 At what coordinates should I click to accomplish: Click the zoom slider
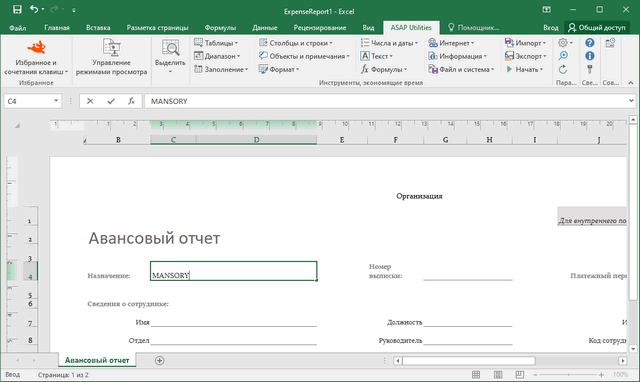click(x=568, y=374)
